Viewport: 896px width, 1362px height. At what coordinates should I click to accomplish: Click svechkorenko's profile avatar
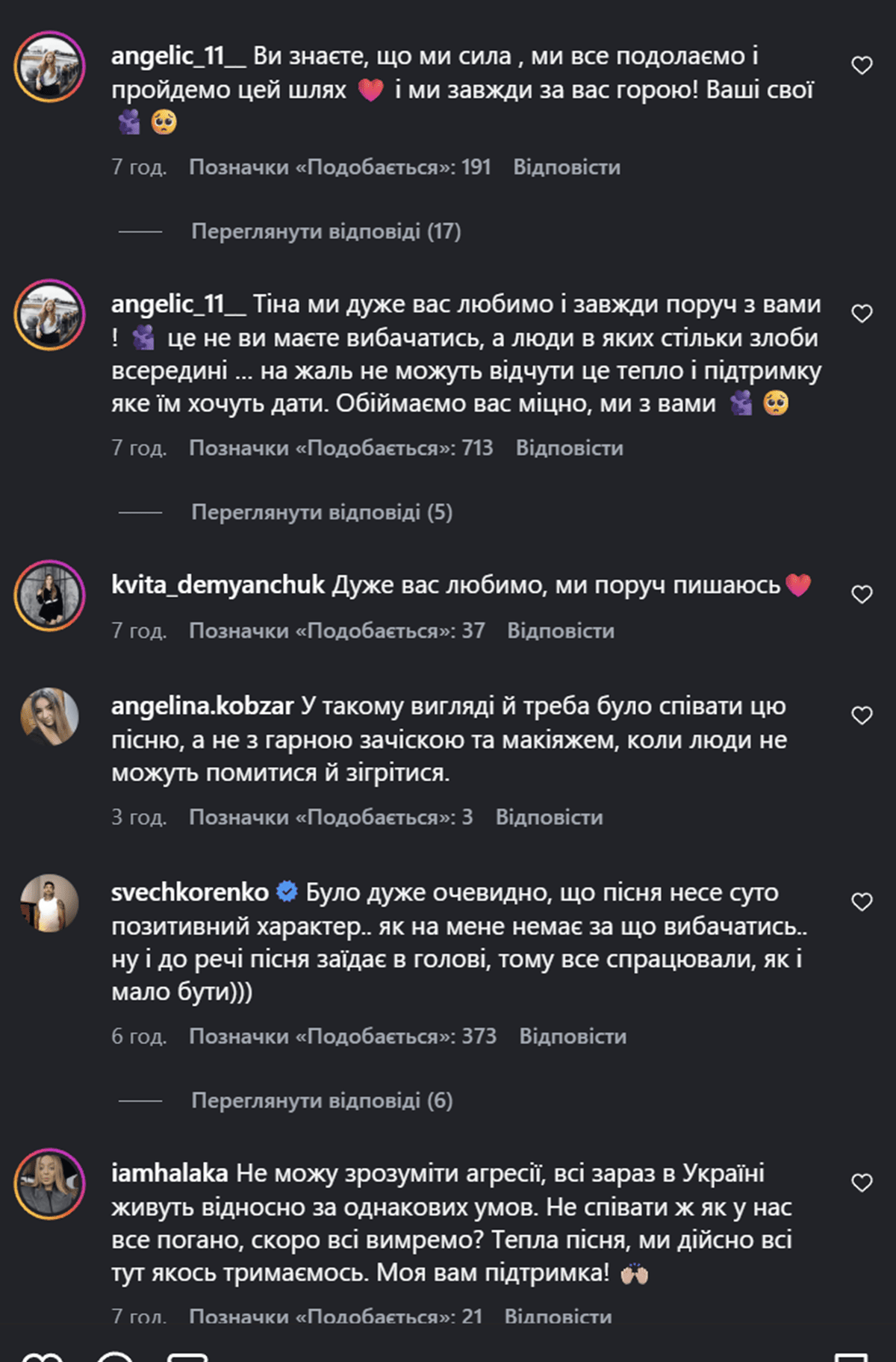point(49,903)
